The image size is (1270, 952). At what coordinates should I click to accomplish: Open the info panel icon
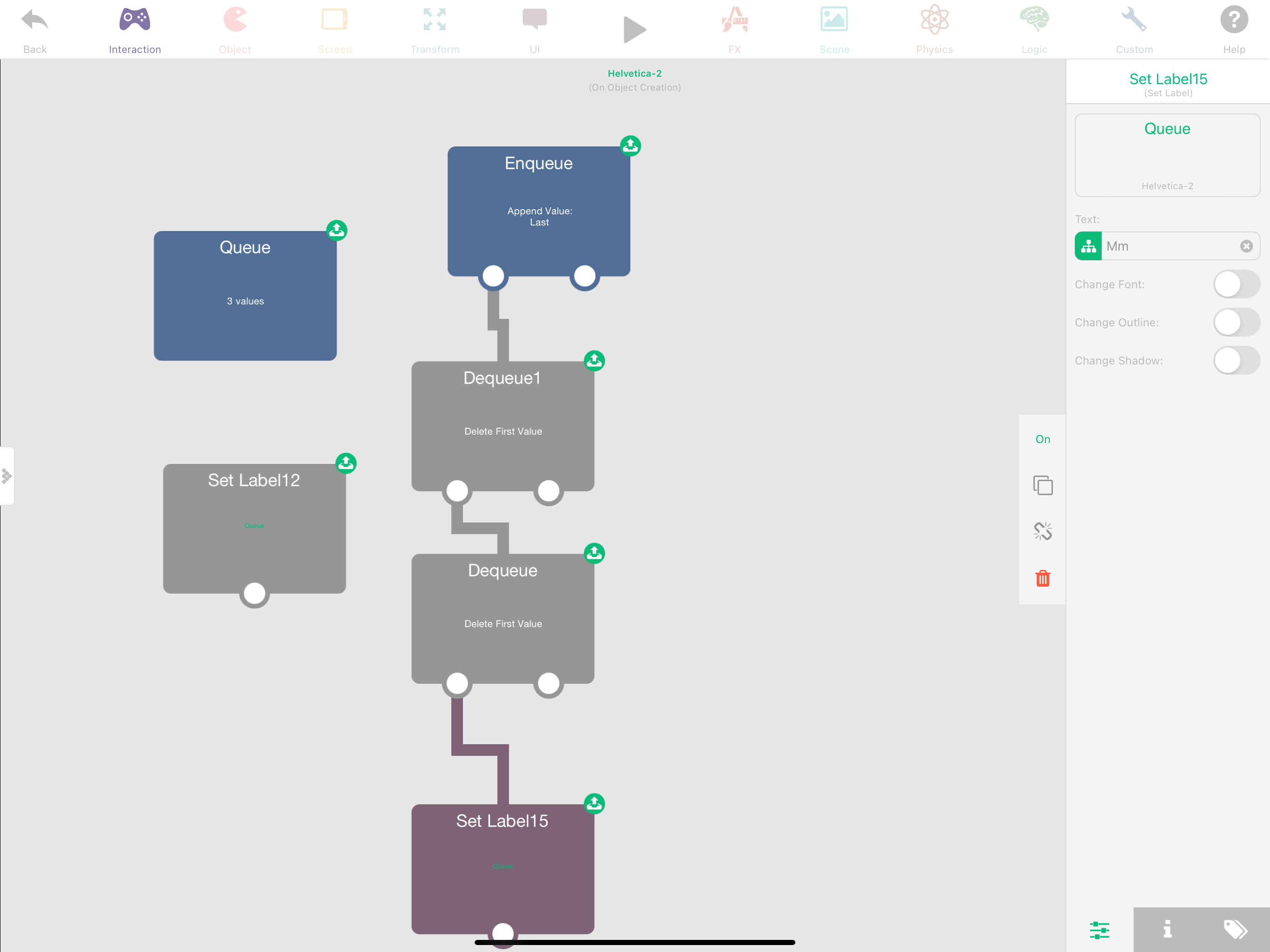coord(1167,928)
